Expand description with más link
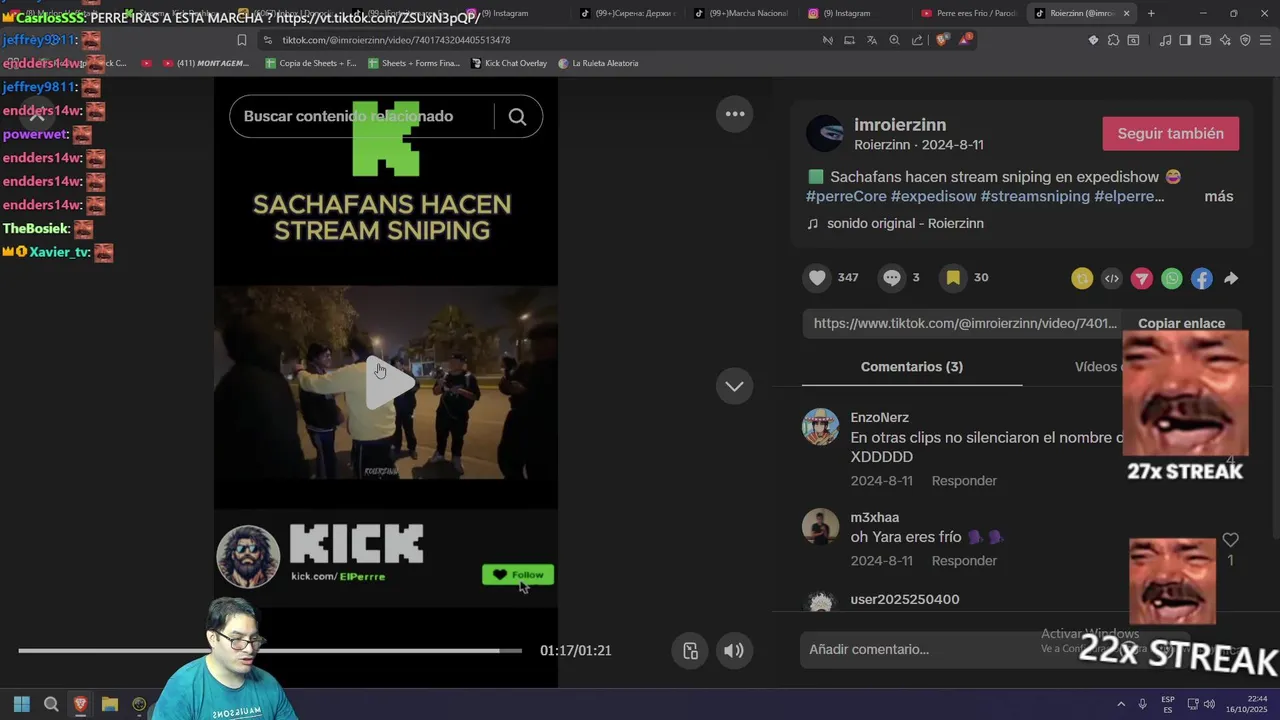Viewport: 1280px width, 720px height. [1218, 196]
